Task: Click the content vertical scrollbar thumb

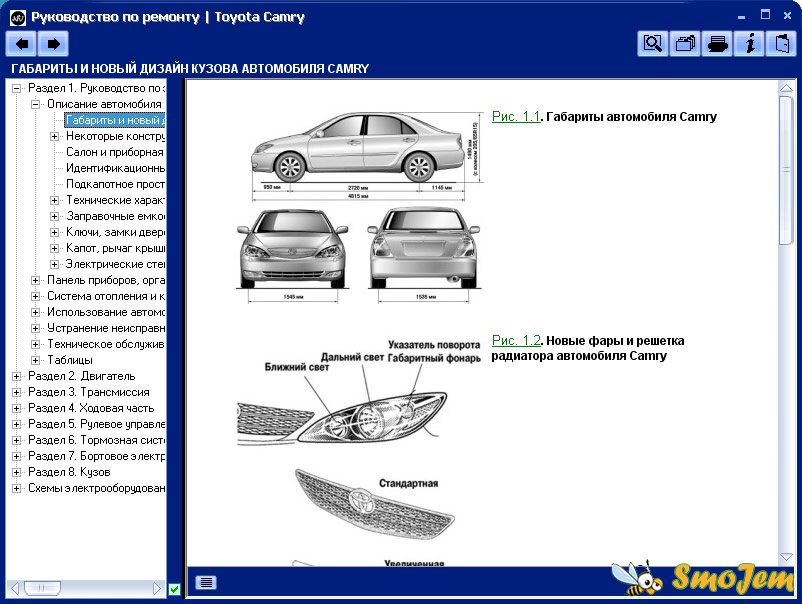Action: (786, 170)
